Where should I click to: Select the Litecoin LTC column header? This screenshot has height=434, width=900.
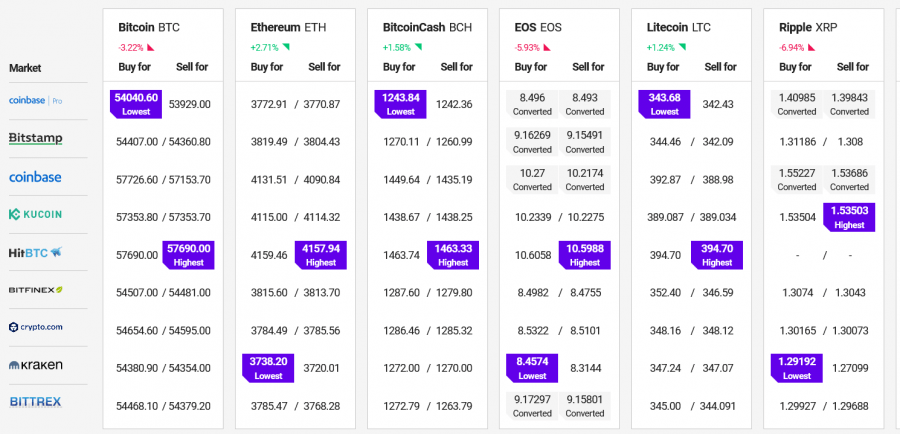[x=678, y=27]
